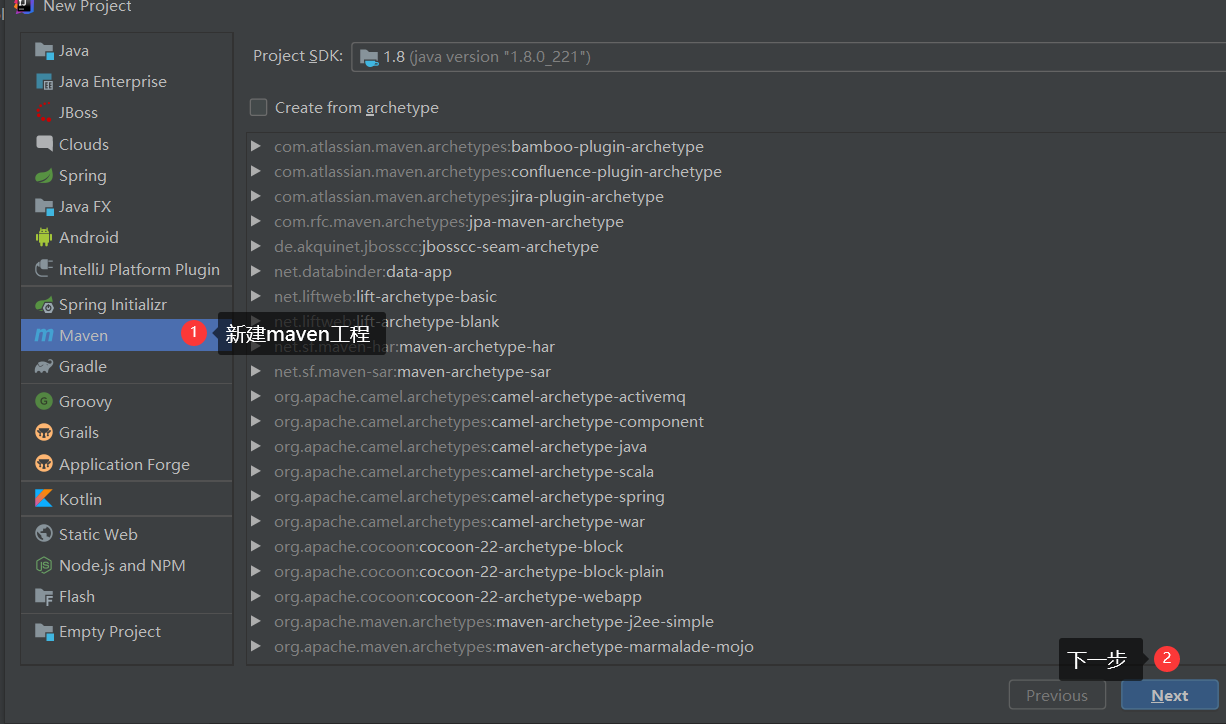Click the SDK folder icon in dropdown
Image resolution: width=1226 pixels, height=724 pixels.
tap(369, 57)
